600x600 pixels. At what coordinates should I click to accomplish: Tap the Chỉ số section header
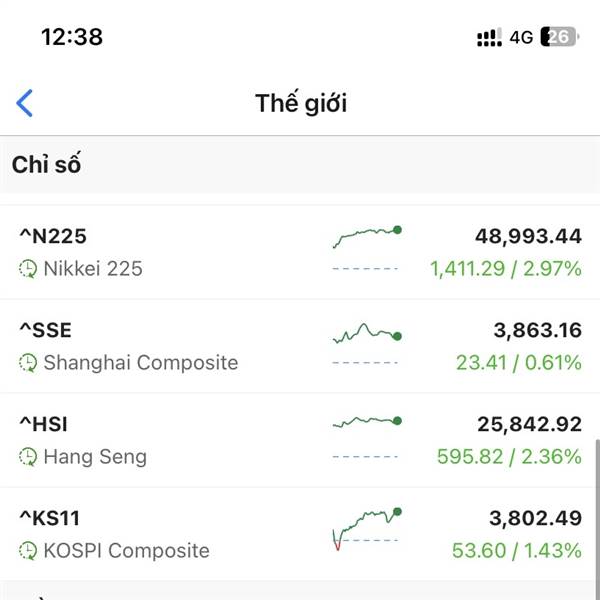[x=46, y=165]
